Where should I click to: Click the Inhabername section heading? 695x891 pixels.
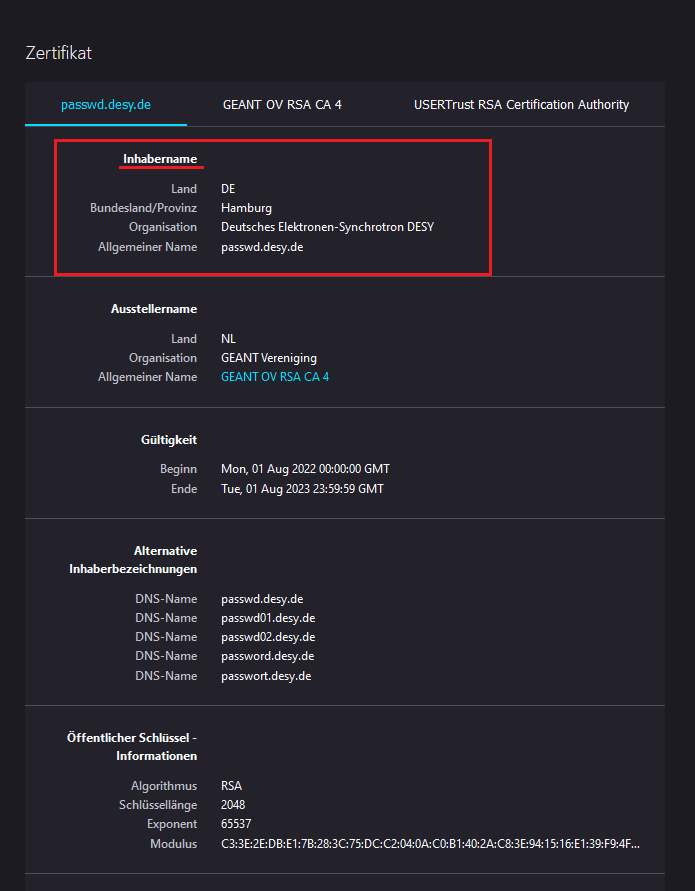point(160,159)
